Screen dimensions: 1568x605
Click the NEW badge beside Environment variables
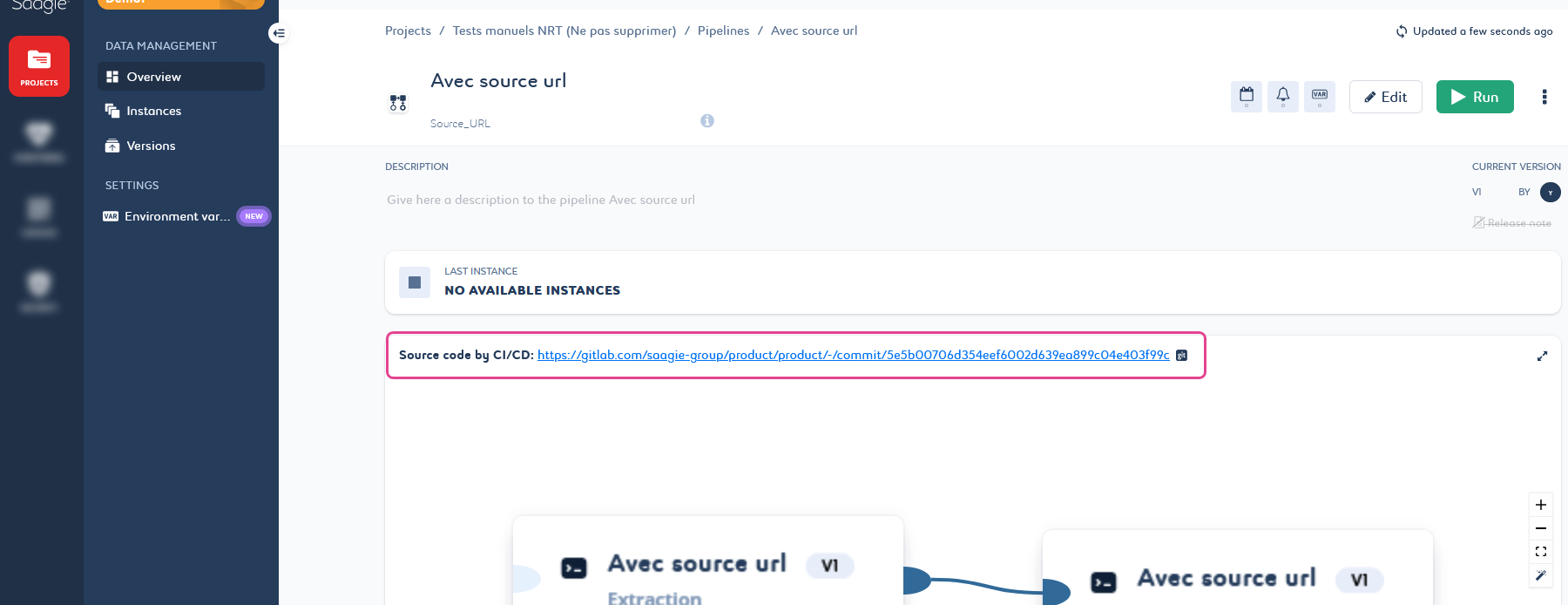[253, 216]
